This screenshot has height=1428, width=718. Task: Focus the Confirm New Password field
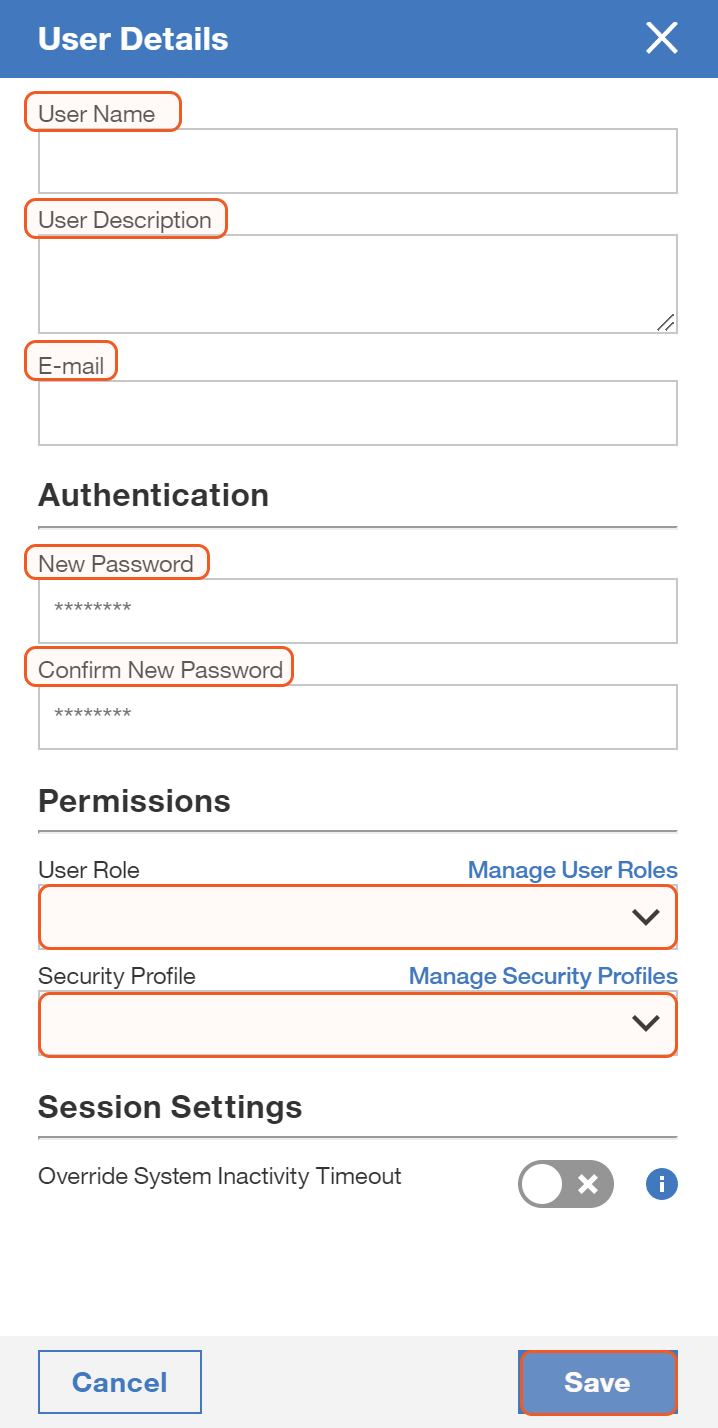(357, 716)
